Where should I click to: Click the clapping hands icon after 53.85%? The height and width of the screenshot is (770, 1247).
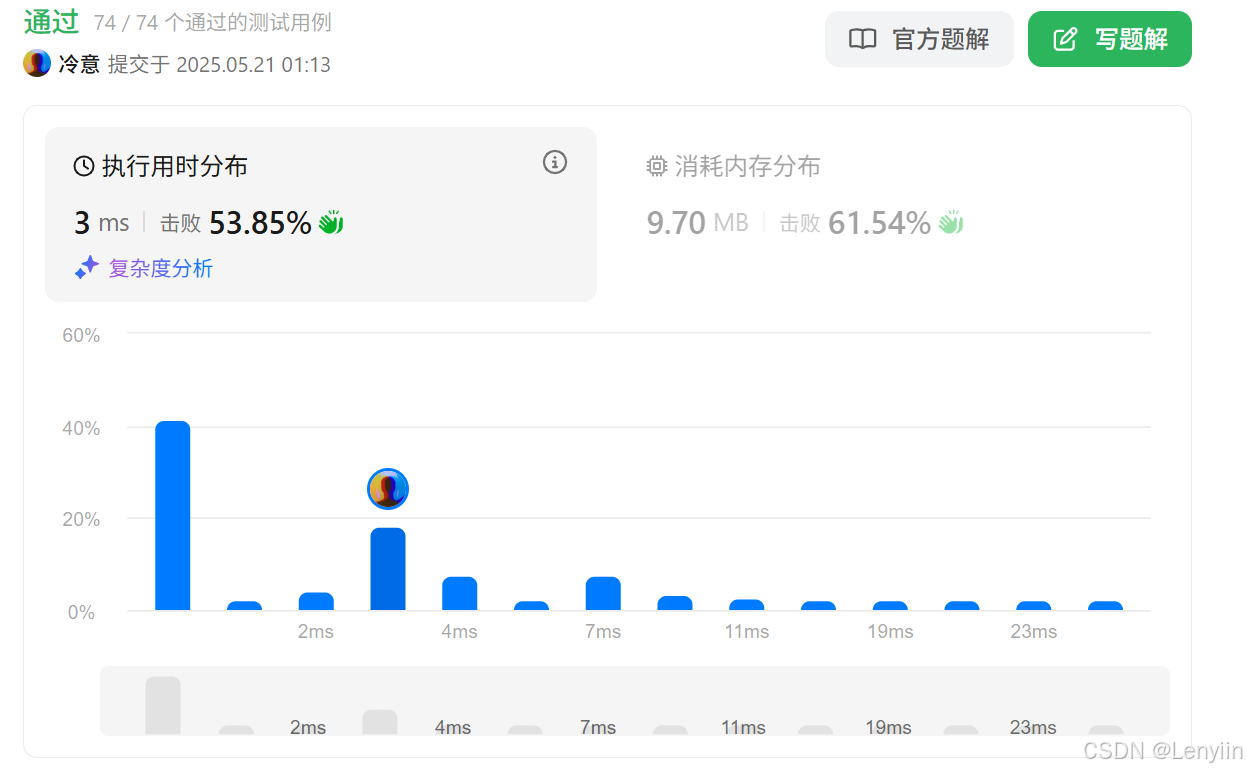331,222
